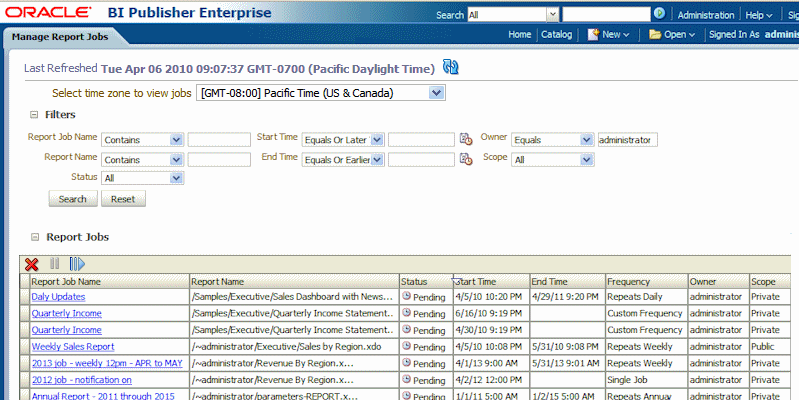Click Pending clock icon in Daly Updates row

pos(406,296)
